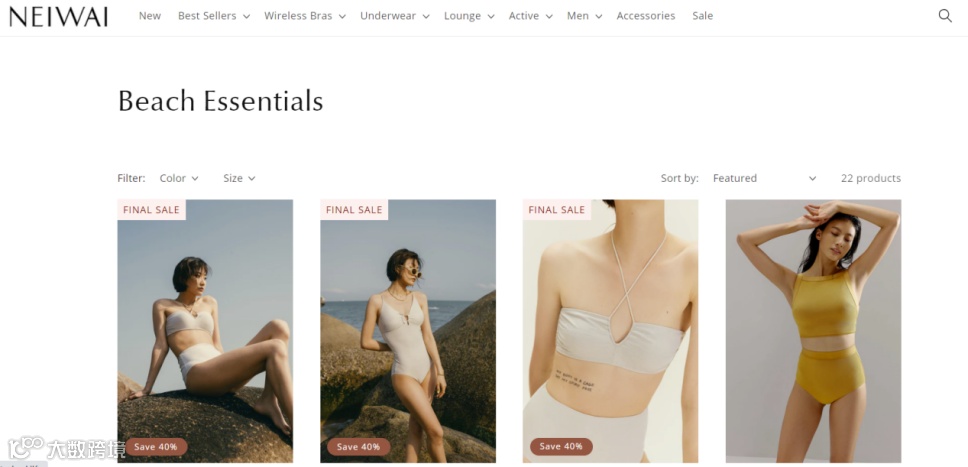The image size is (968, 467).
Task: Open the yellow two-piece swimsuit product
Action: click(x=813, y=331)
